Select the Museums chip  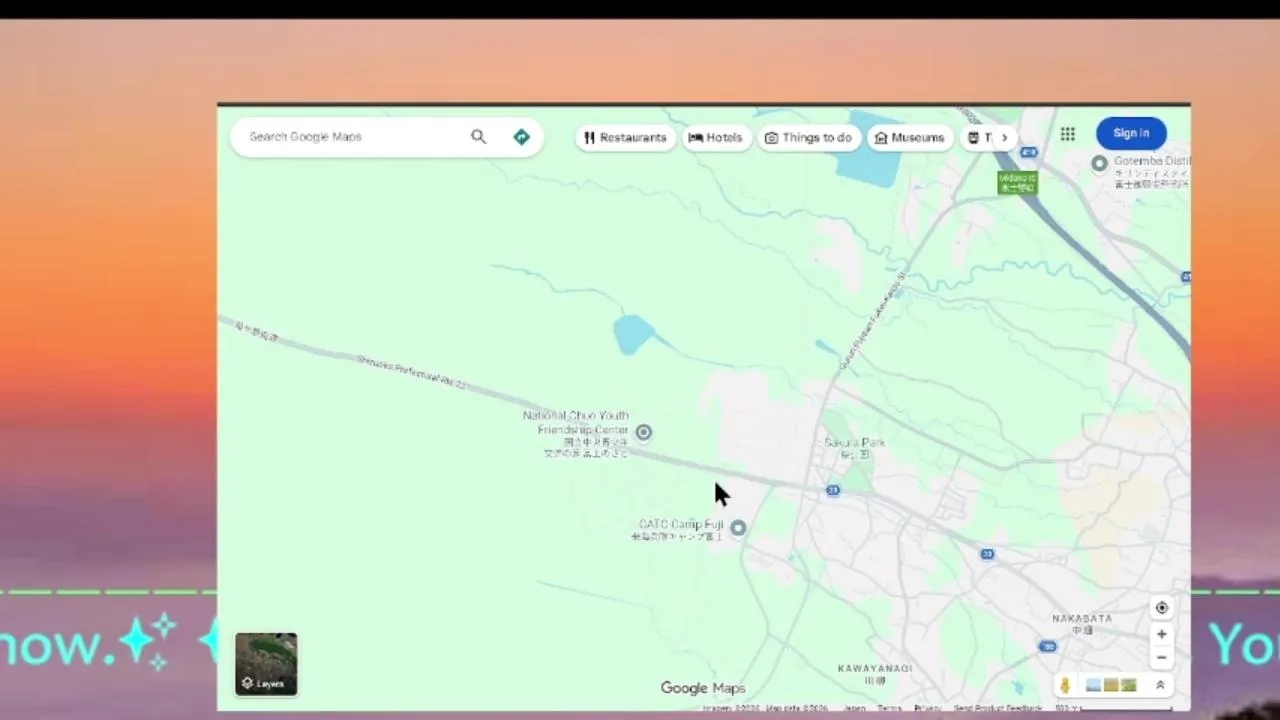pyautogui.click(x=909, y=138)
